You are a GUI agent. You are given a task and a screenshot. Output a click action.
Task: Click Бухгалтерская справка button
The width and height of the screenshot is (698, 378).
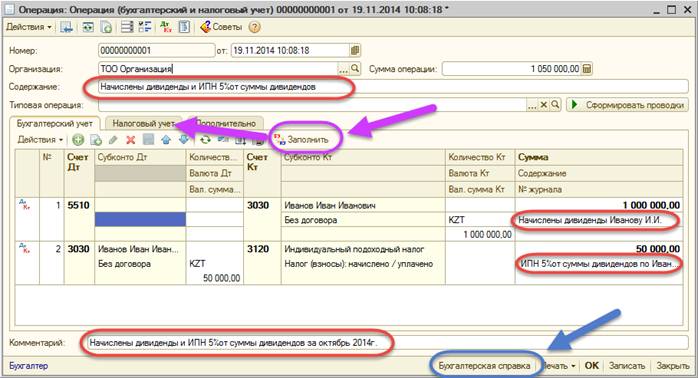(484, 366)
